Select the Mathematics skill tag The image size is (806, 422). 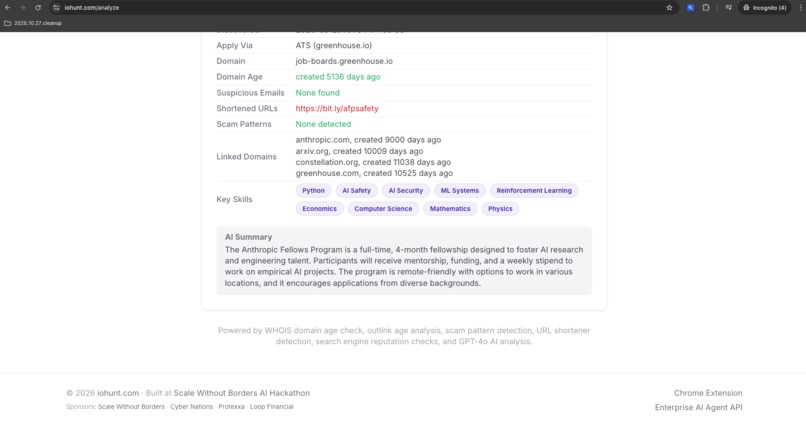[450, 209]
